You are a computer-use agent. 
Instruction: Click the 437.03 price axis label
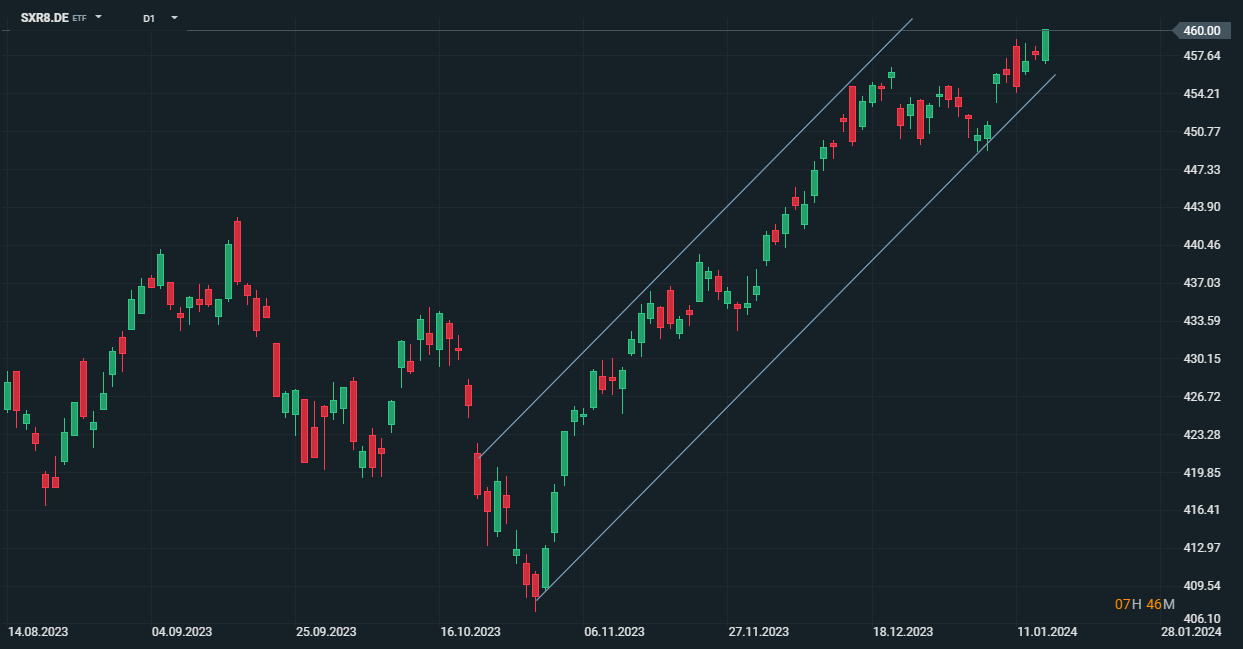coord(1202,283)
